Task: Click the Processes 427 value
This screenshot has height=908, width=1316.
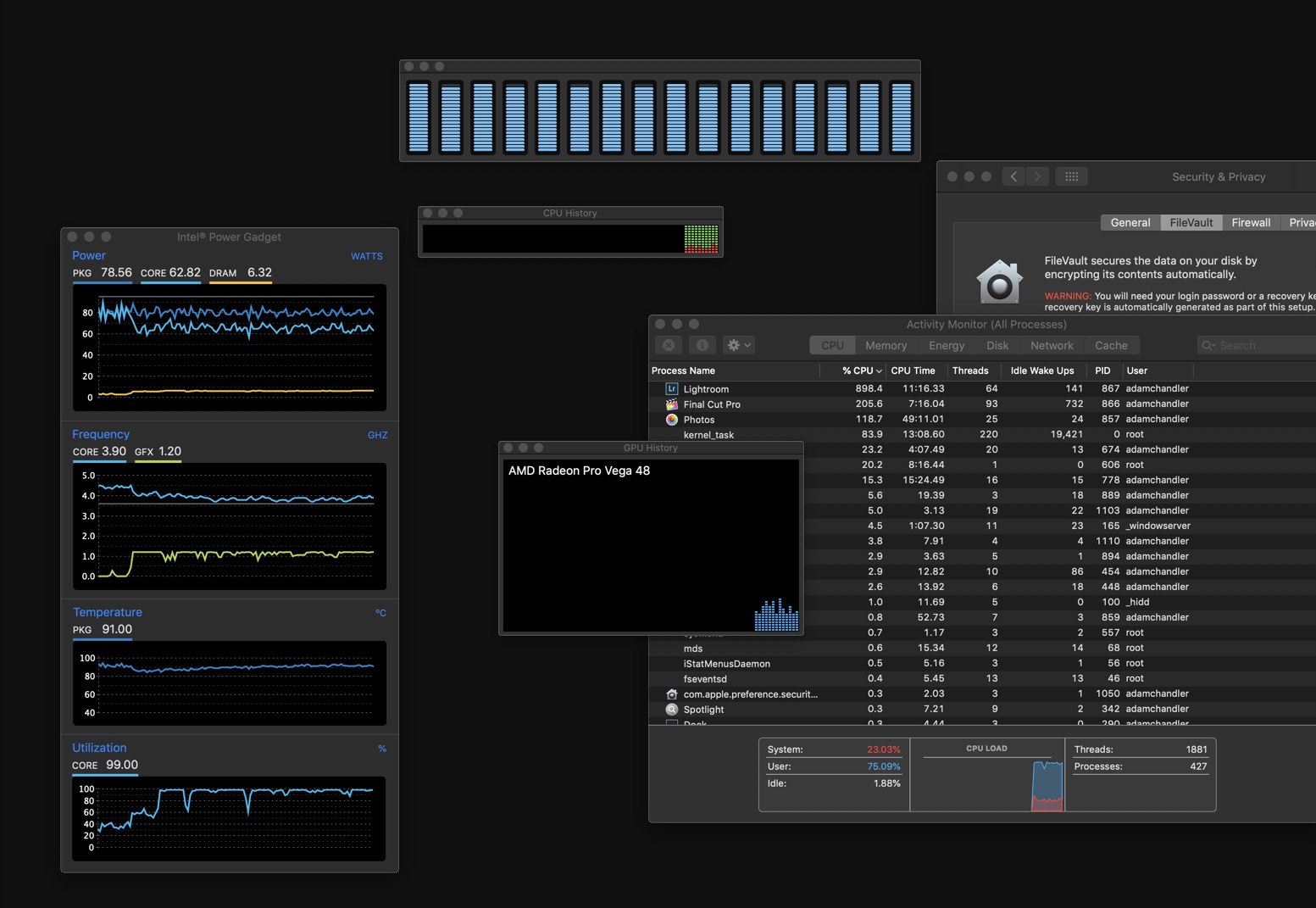Action: tap(1198, 766)
